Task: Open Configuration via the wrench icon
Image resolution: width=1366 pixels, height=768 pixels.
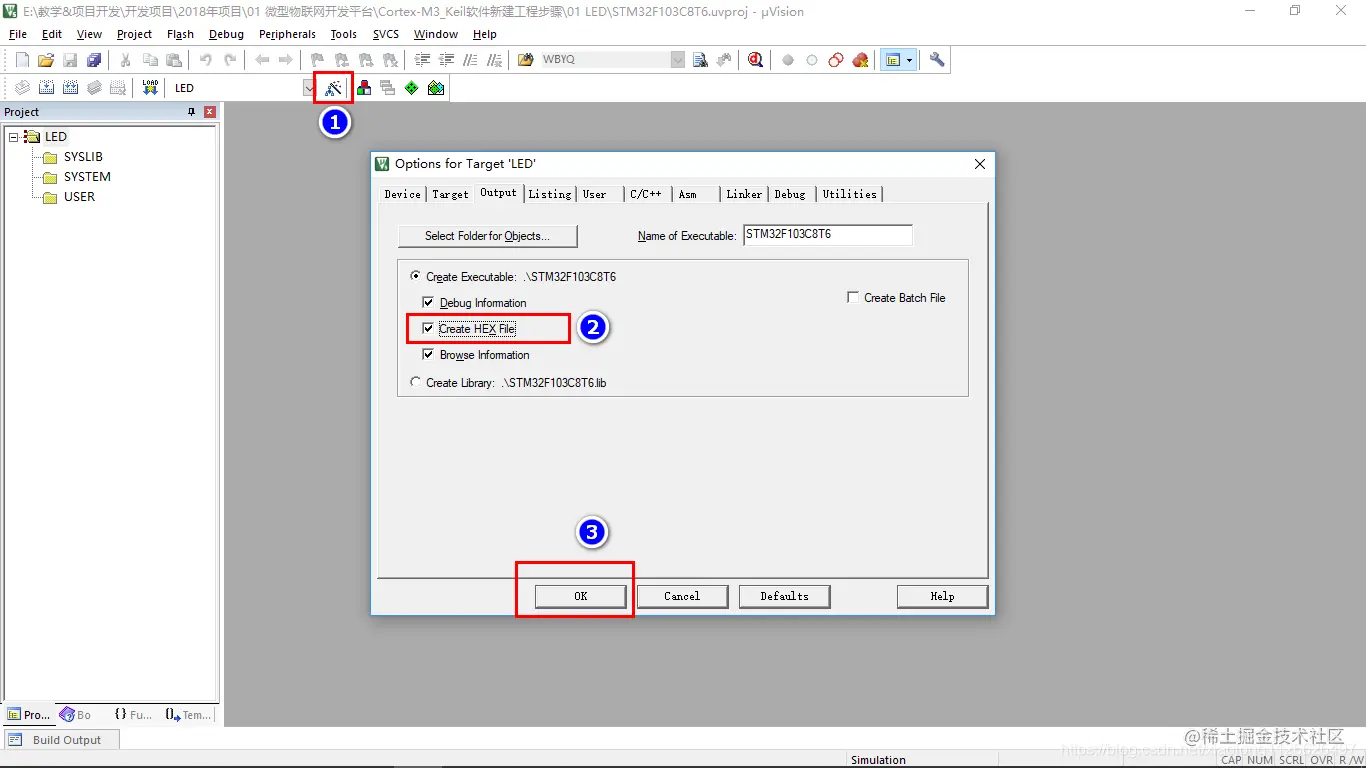Action: click(x=937, y=60)
